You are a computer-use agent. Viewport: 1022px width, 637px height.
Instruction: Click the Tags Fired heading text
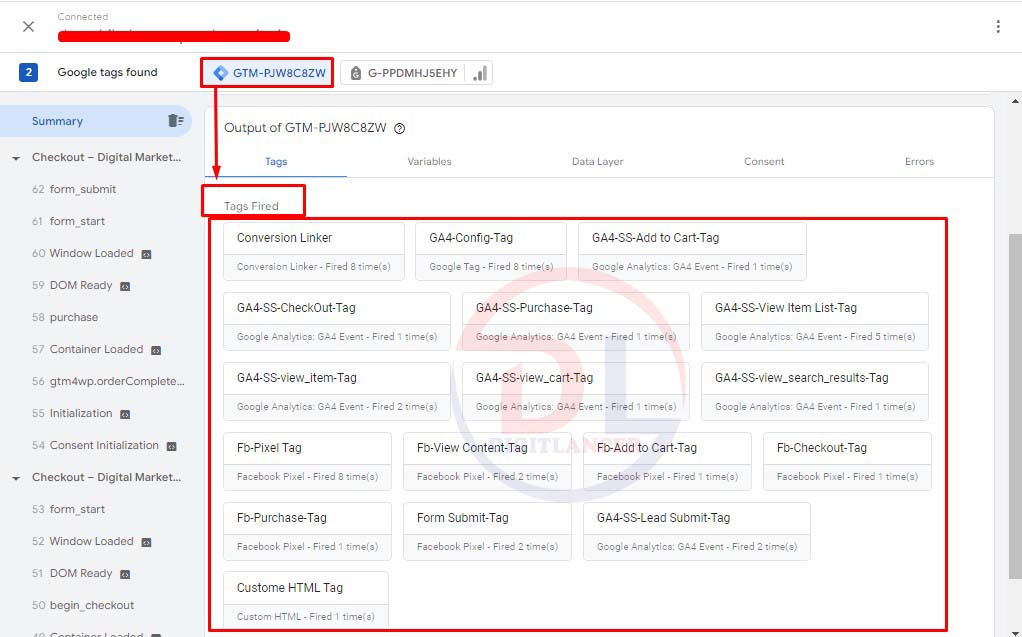[251, 206]
